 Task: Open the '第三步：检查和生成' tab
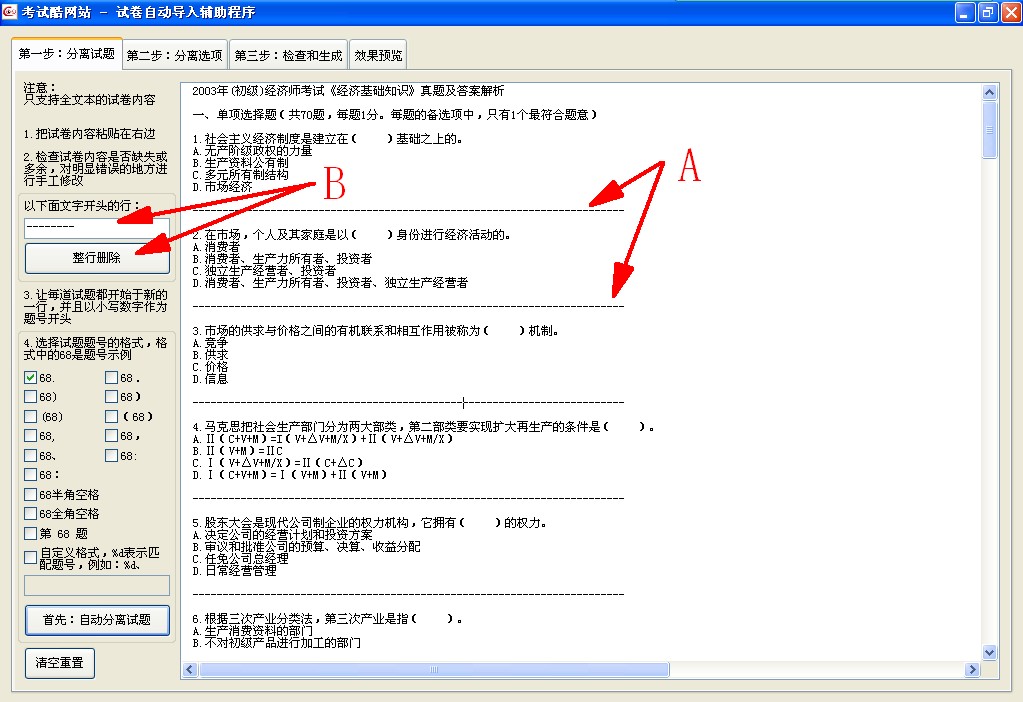[x=288, y=55]
